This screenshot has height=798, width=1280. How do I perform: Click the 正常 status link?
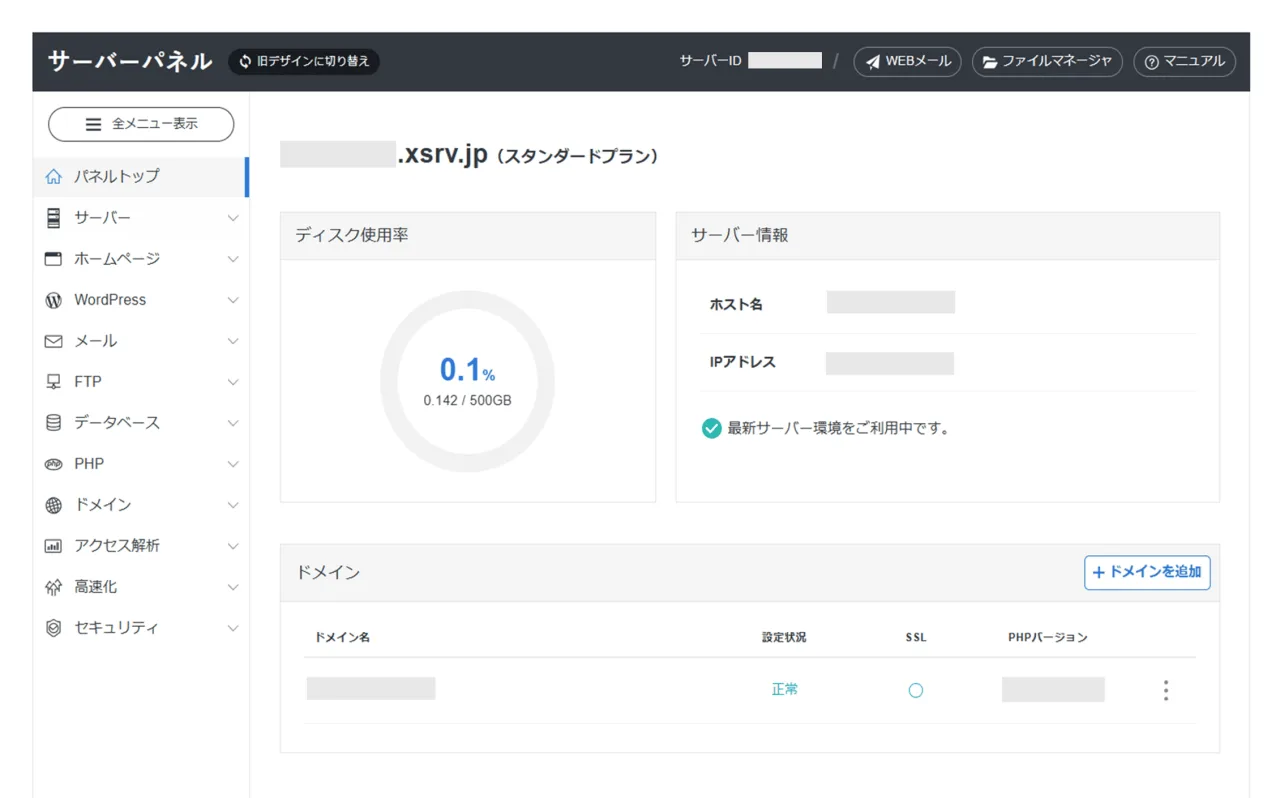(784, 689)
